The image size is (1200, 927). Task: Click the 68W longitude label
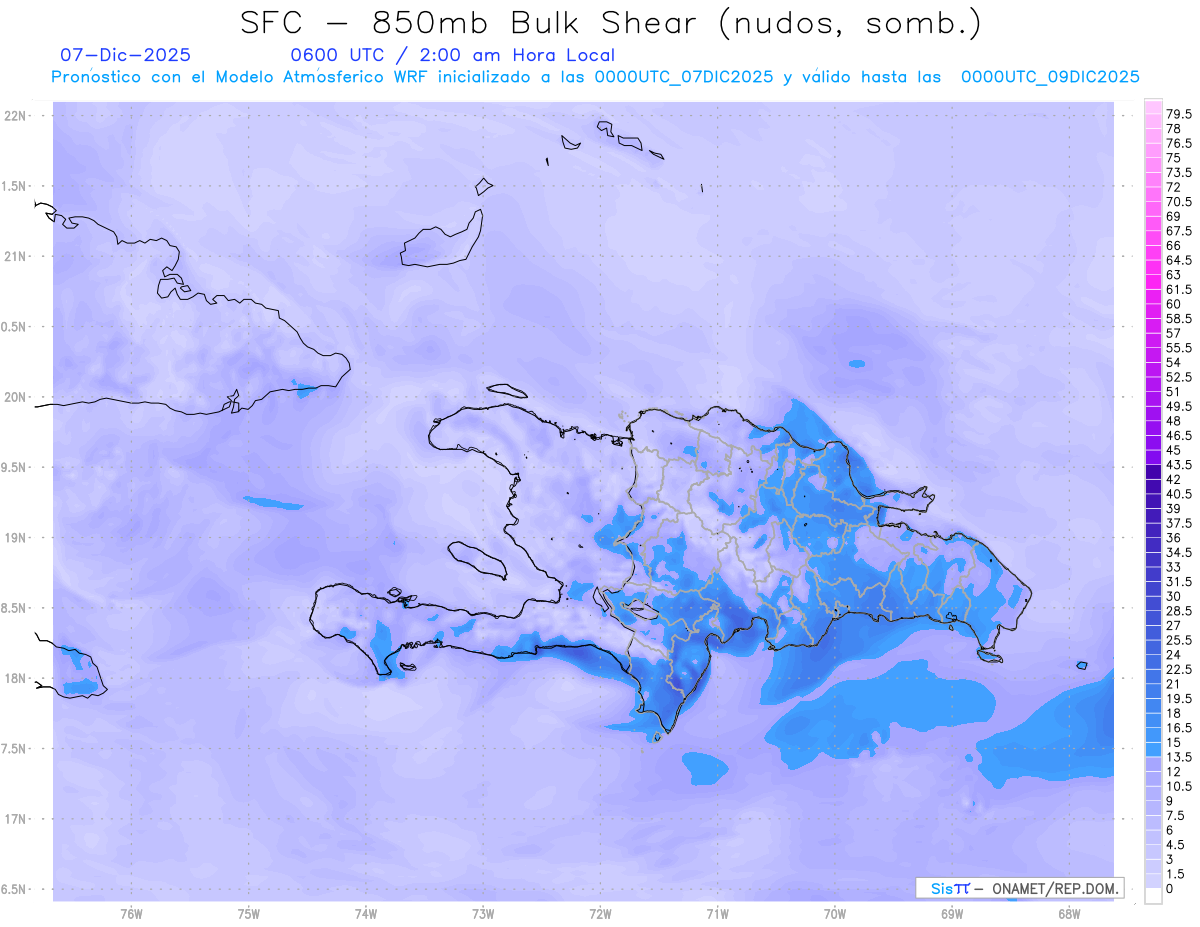[x=1069, y=913]
